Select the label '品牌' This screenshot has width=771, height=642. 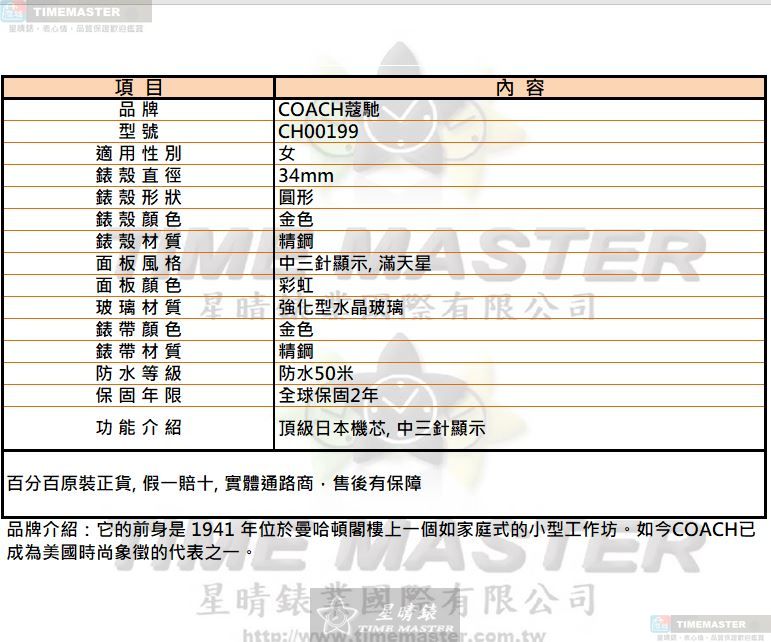(x=139, y=110)
